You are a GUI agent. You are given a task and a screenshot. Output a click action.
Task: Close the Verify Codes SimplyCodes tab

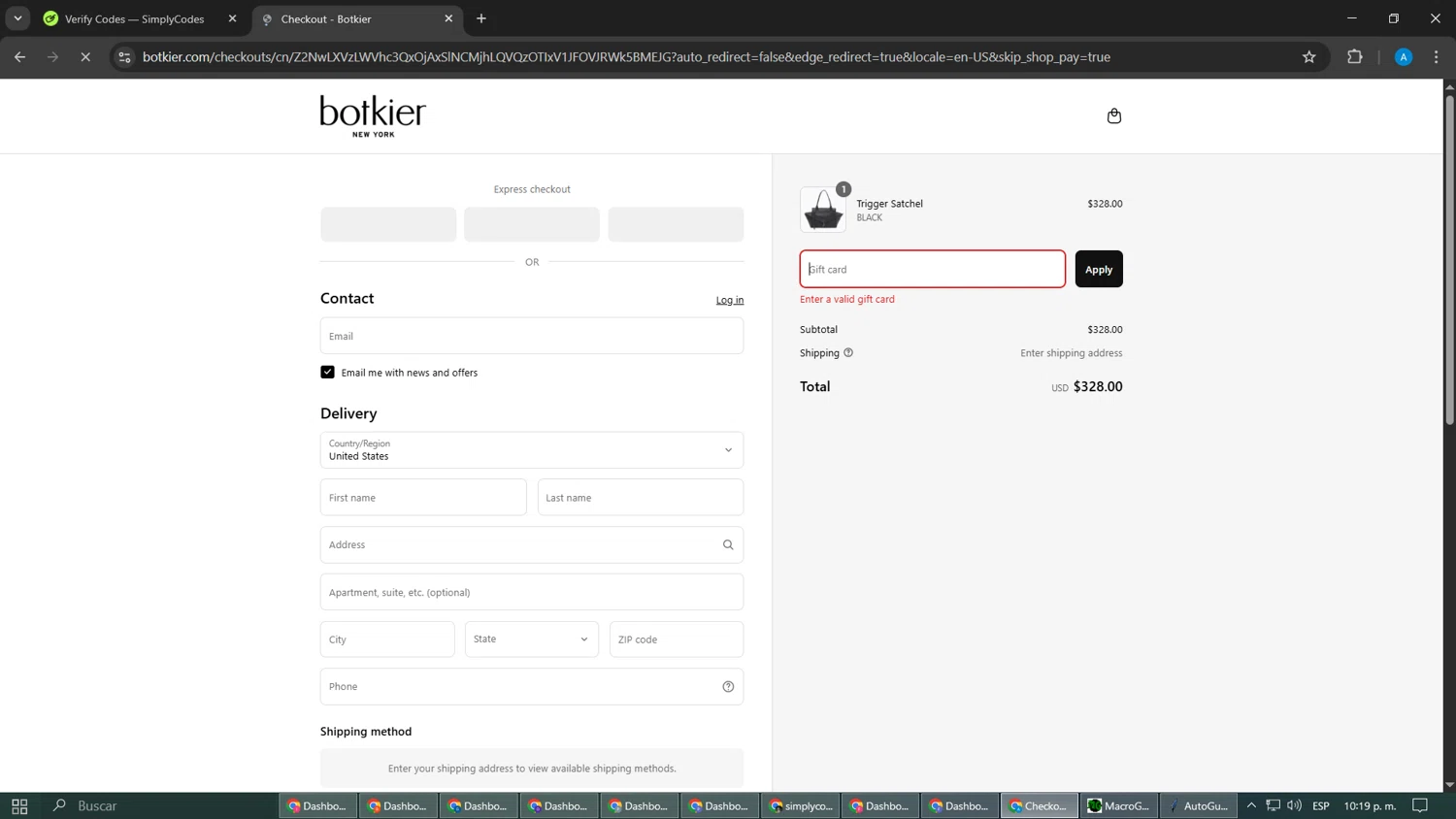232,18
